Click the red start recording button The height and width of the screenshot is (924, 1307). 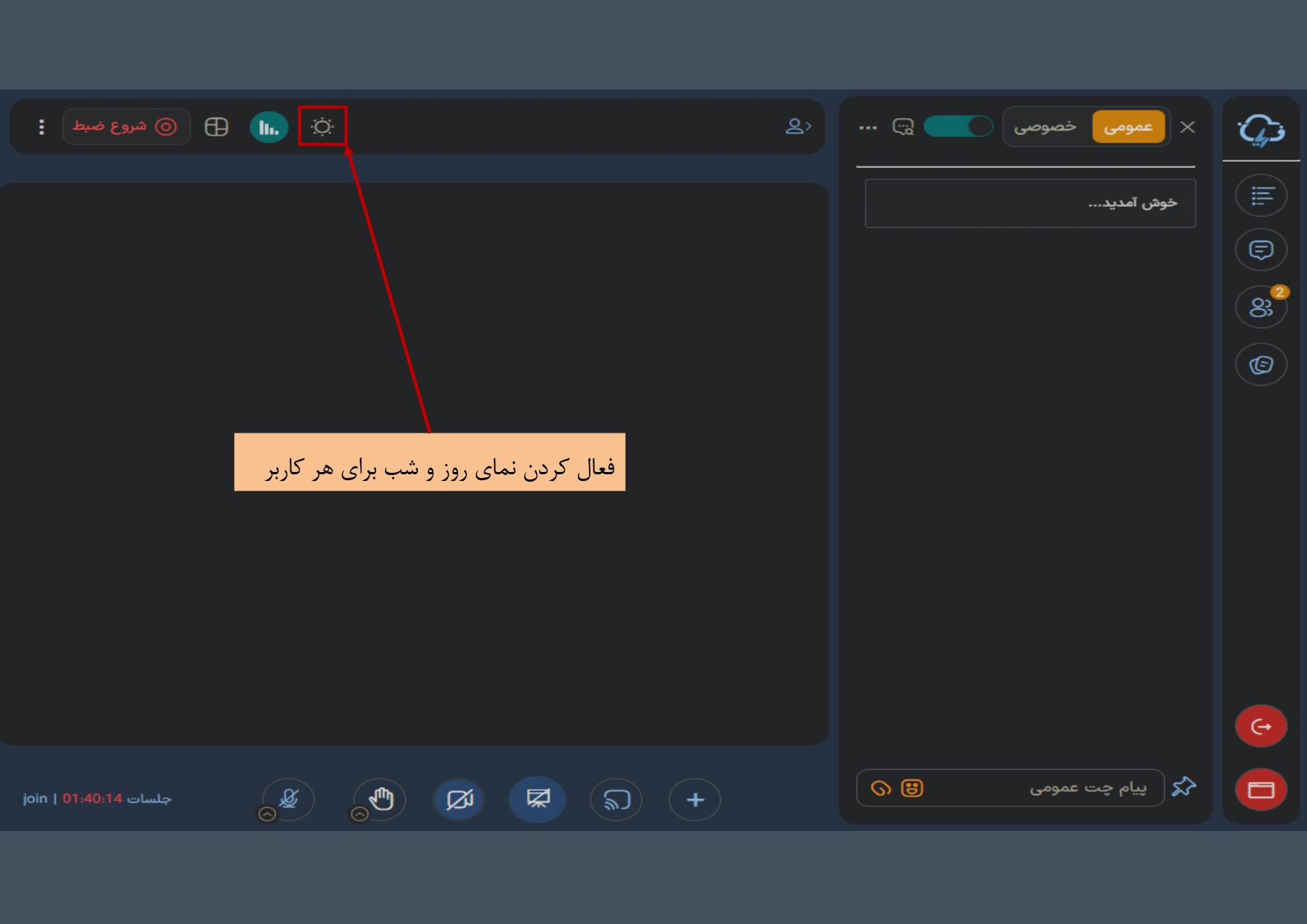[x=126, y=127]
